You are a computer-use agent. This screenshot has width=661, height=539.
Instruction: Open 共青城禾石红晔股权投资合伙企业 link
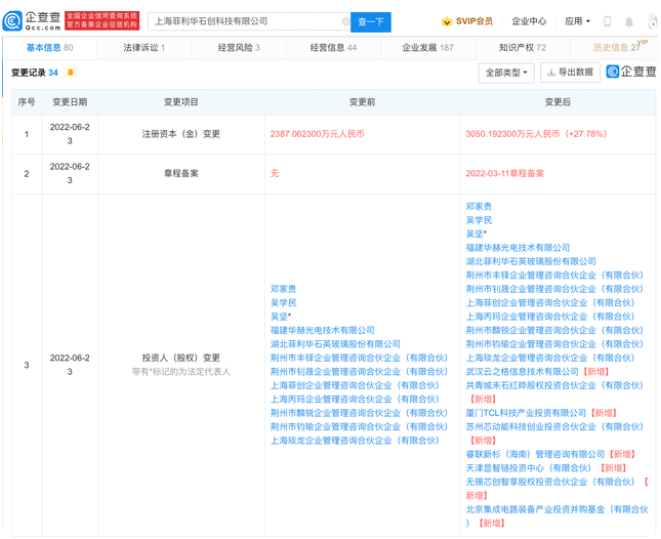pyautogui.click(x=554, y=386)
